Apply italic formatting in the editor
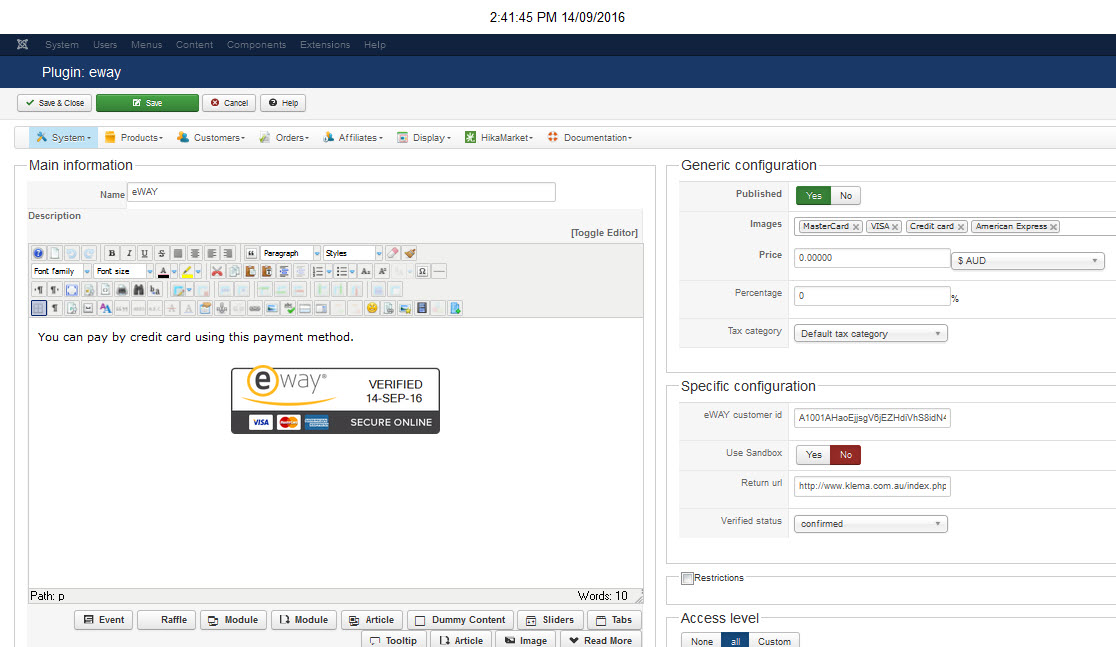 pyautogui.click(x=129, y=253)
